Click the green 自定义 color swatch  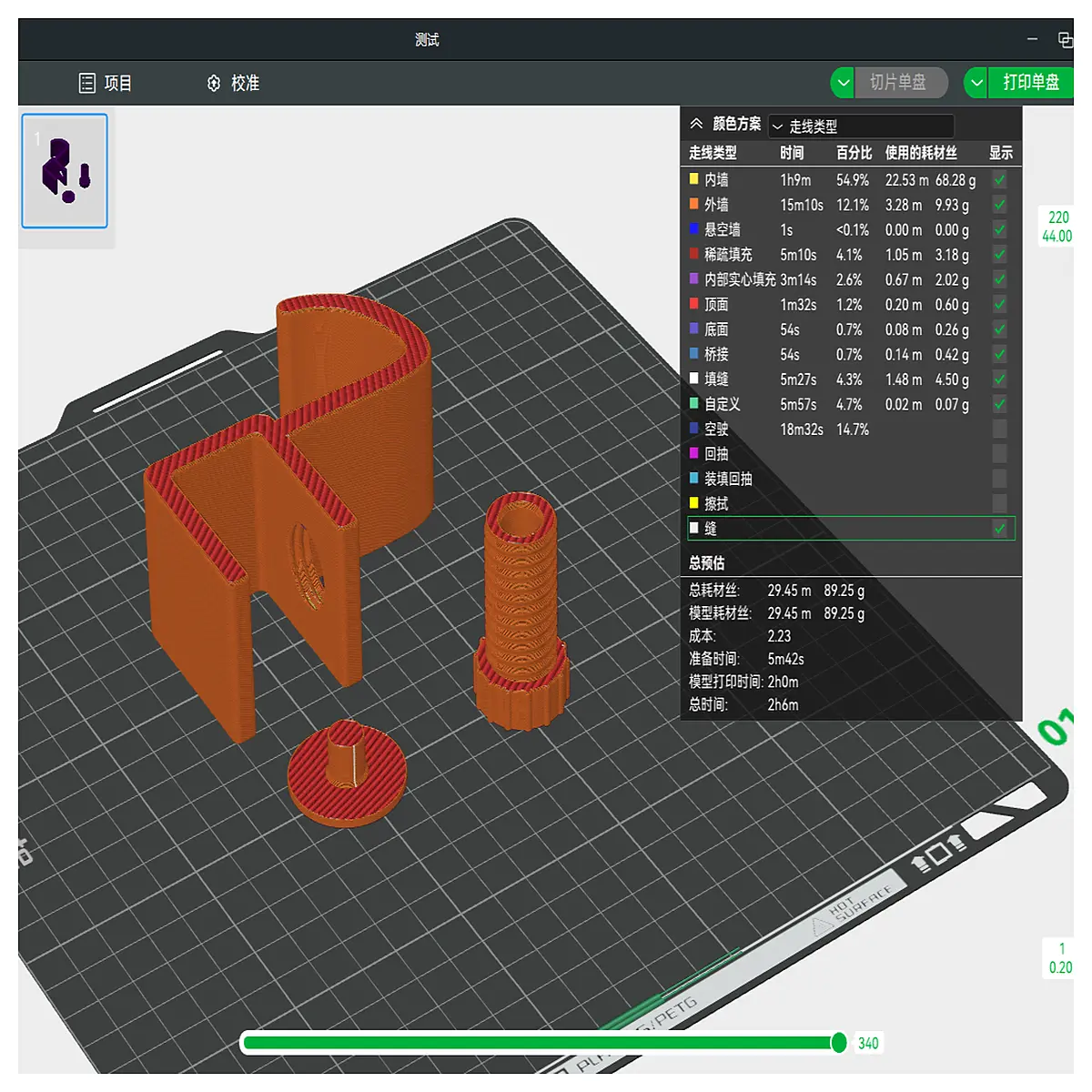click(694, 403)
